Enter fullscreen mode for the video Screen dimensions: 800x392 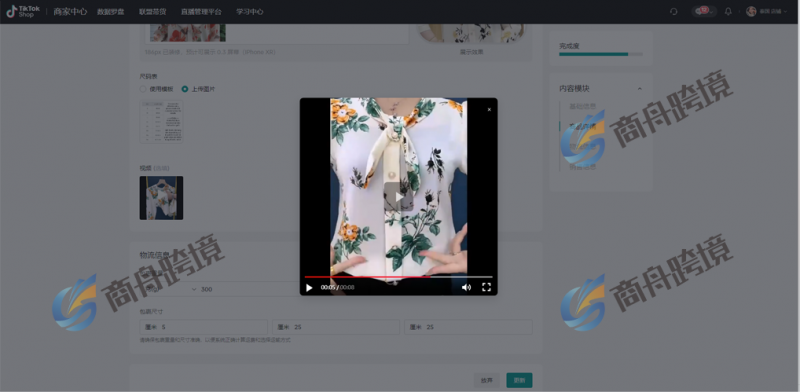pyautogui.click(x=486, y=287)
